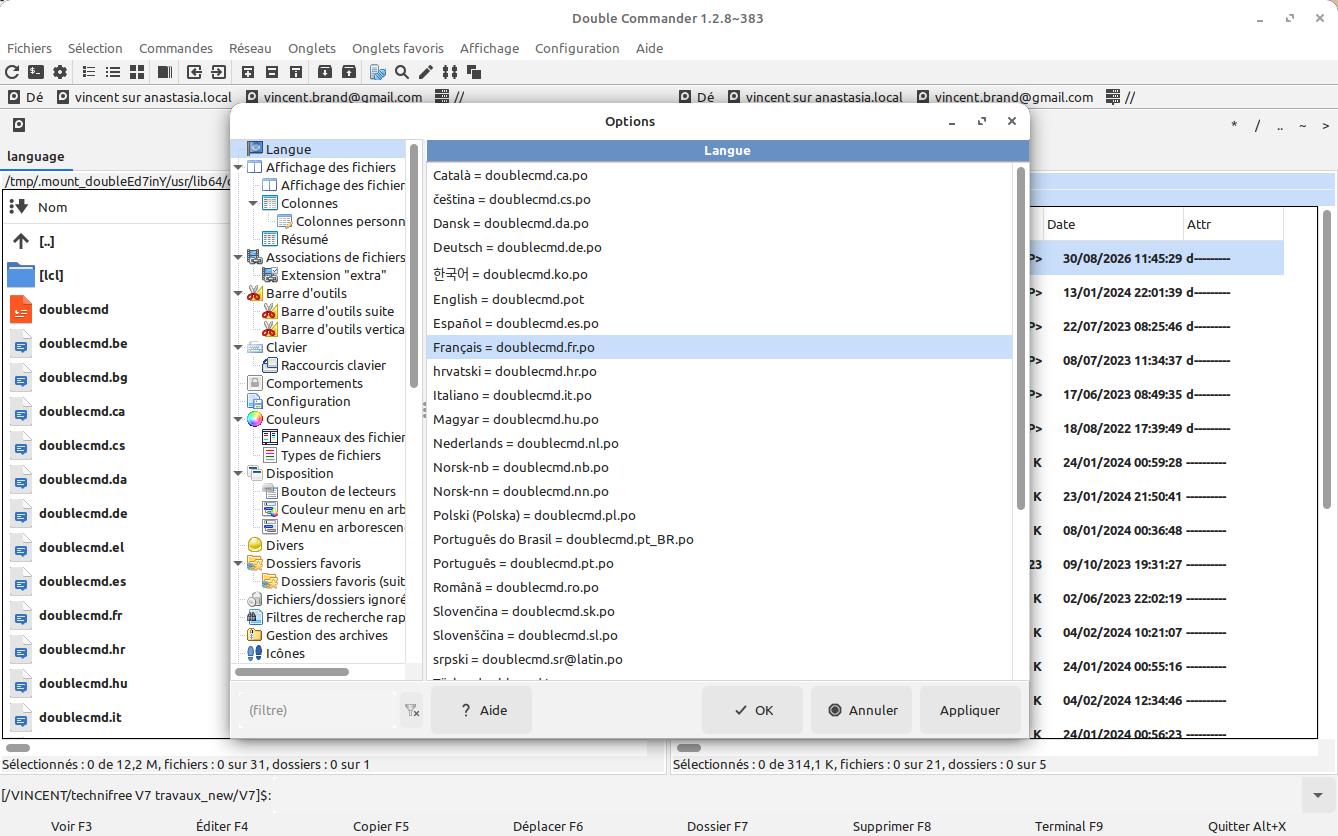This screenshot has width=1338, height=836.
Task: Choose Italiano = doublecmd.it.po language
Action: [x=720, y=396]
